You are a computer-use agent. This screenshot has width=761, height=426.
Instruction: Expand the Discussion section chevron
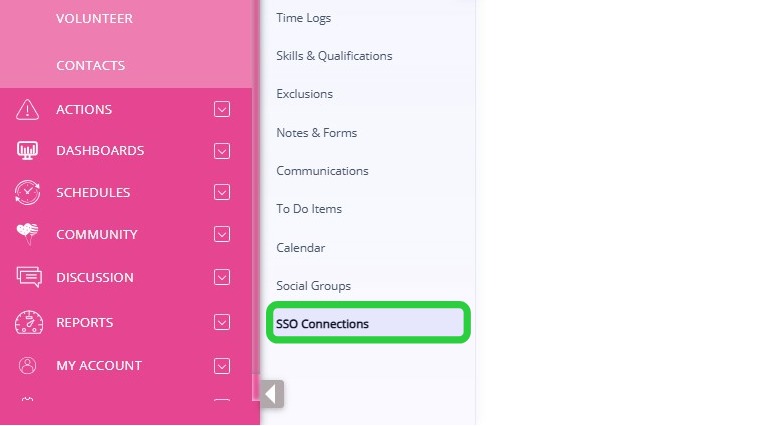click(x=222, y=277)
